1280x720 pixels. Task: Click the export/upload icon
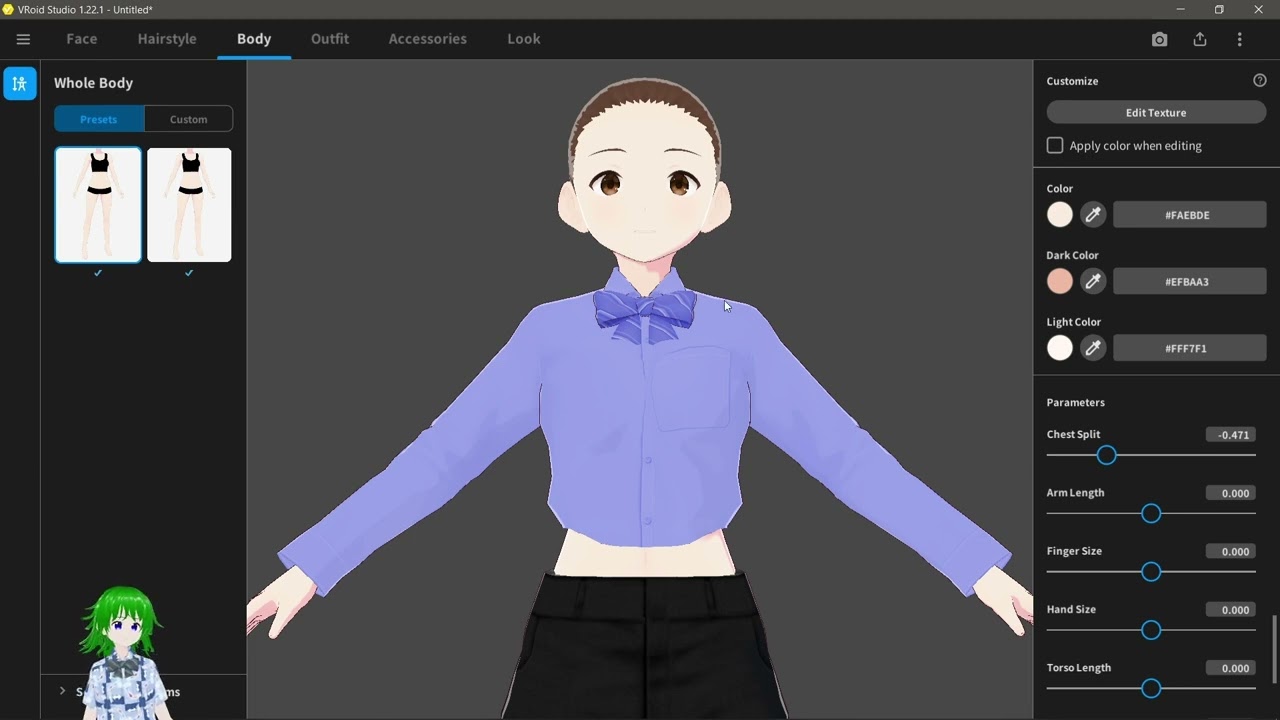pyautogui.click(x=1200, y=39)
